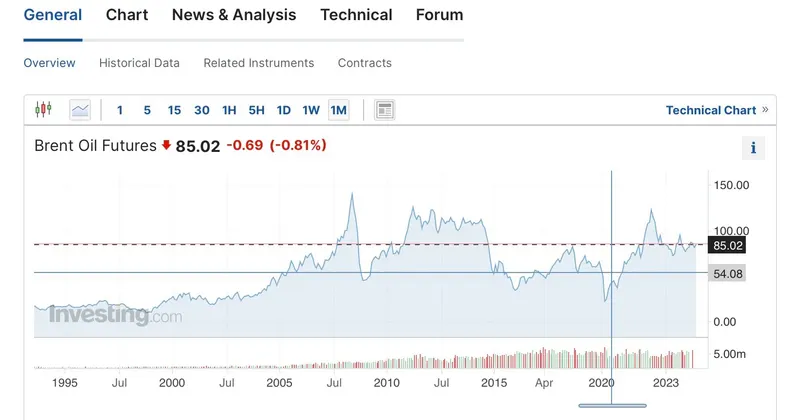Select the 1W weekly interval
This screenshot has height=420, width=800.
(x=311, y=110)
